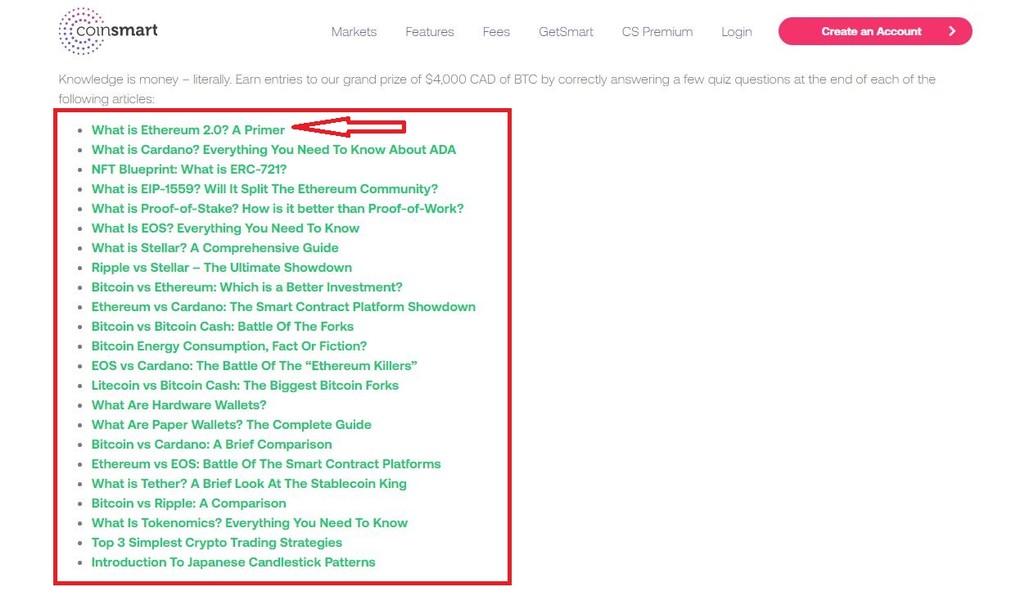Image resolution: width=1024 pixels, height=594 pixels.
Task: Open 'What Is EOS? Everything You Need To Know'
Action: click(225, 228)
